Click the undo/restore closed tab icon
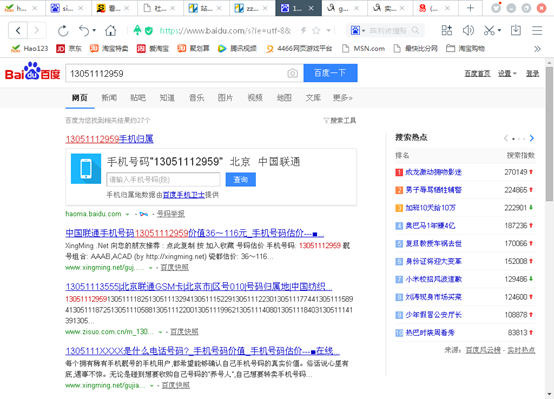The height and width of the screenshot is (399, 554). [x=84, y=31]
